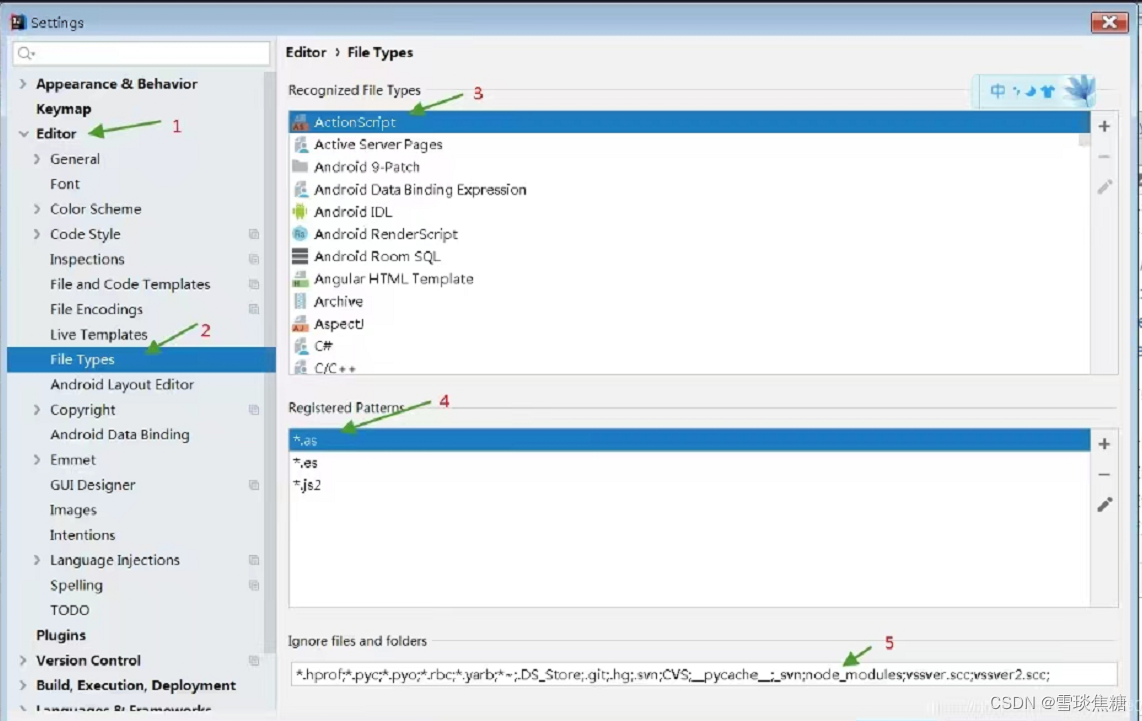Click the input method shirt skin icon

[1047, 91]
